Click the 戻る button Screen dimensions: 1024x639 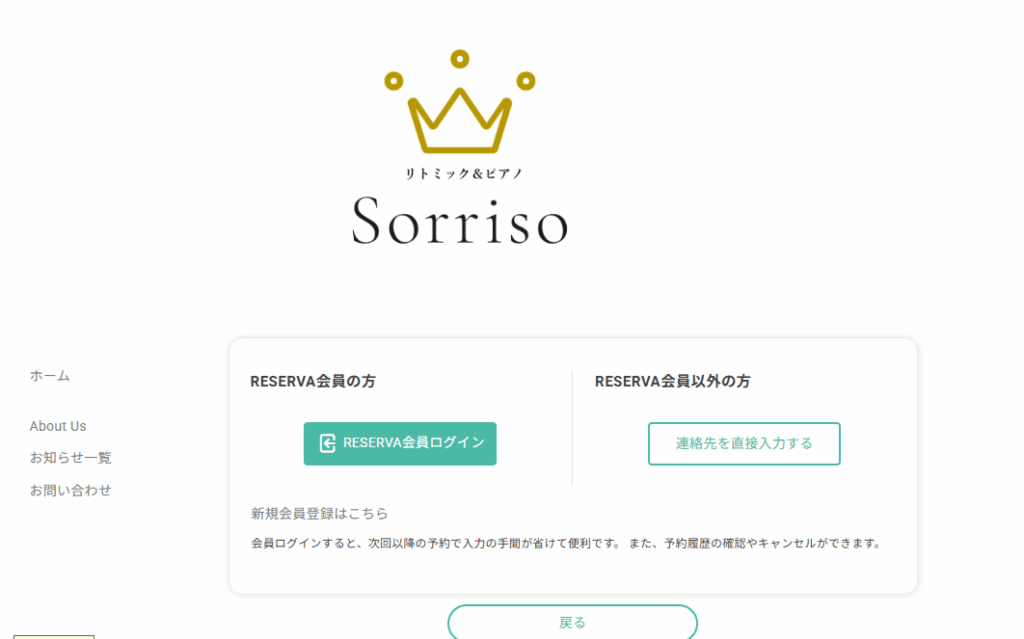[572, 622]
